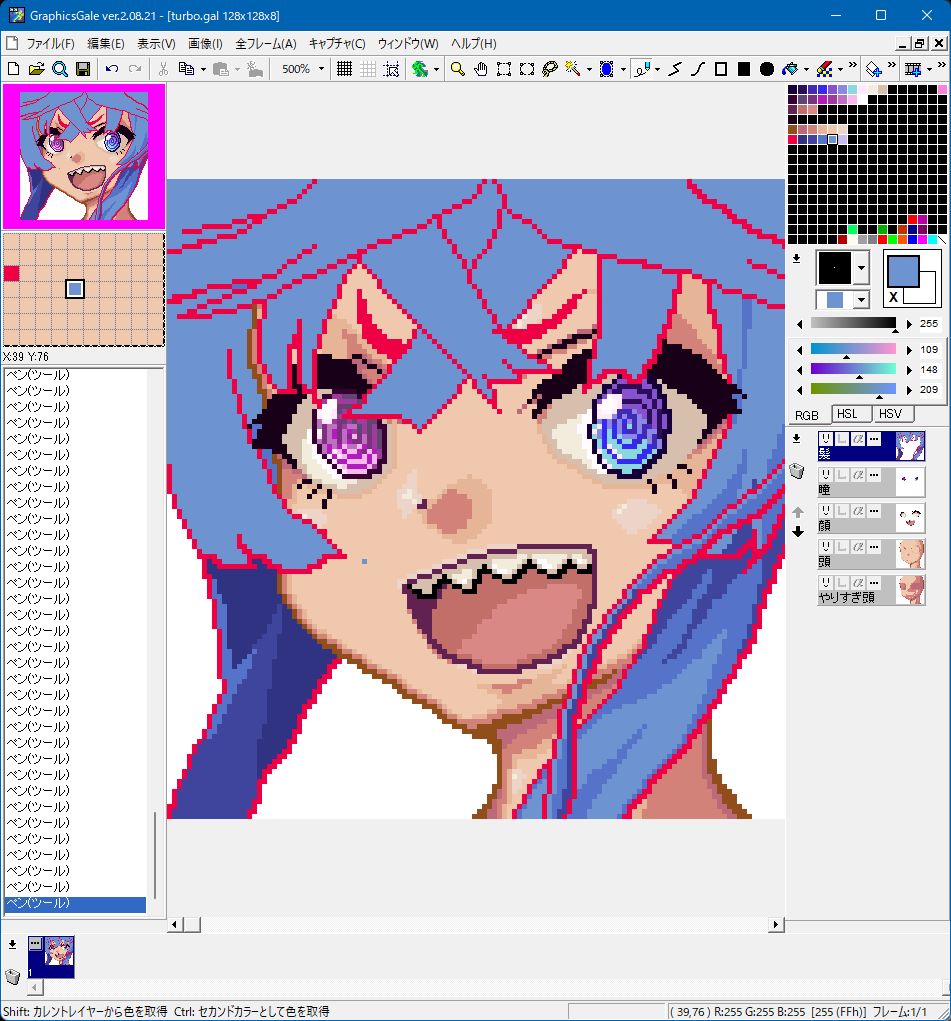This screenshot has width=951, height=1021.
Task: Pick the Flood Fill bucket tool
Action: tap(791, 69)
